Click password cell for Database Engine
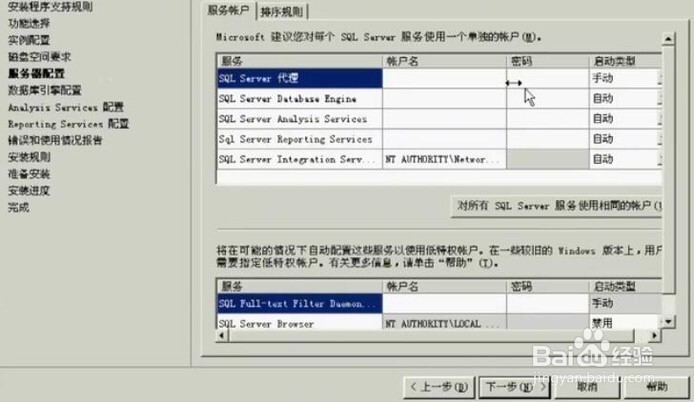This screenshot has width=694, height=402. pyautogui.click(x=547, y=99)
